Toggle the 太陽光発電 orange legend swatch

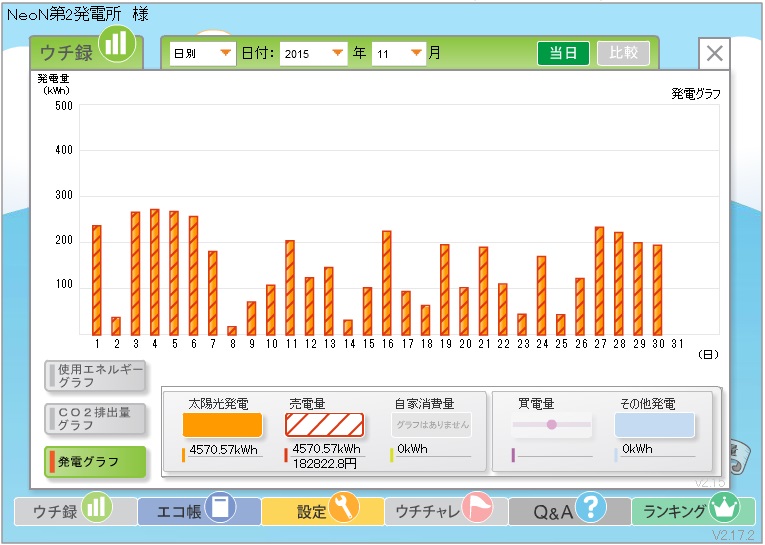(222, 425)
